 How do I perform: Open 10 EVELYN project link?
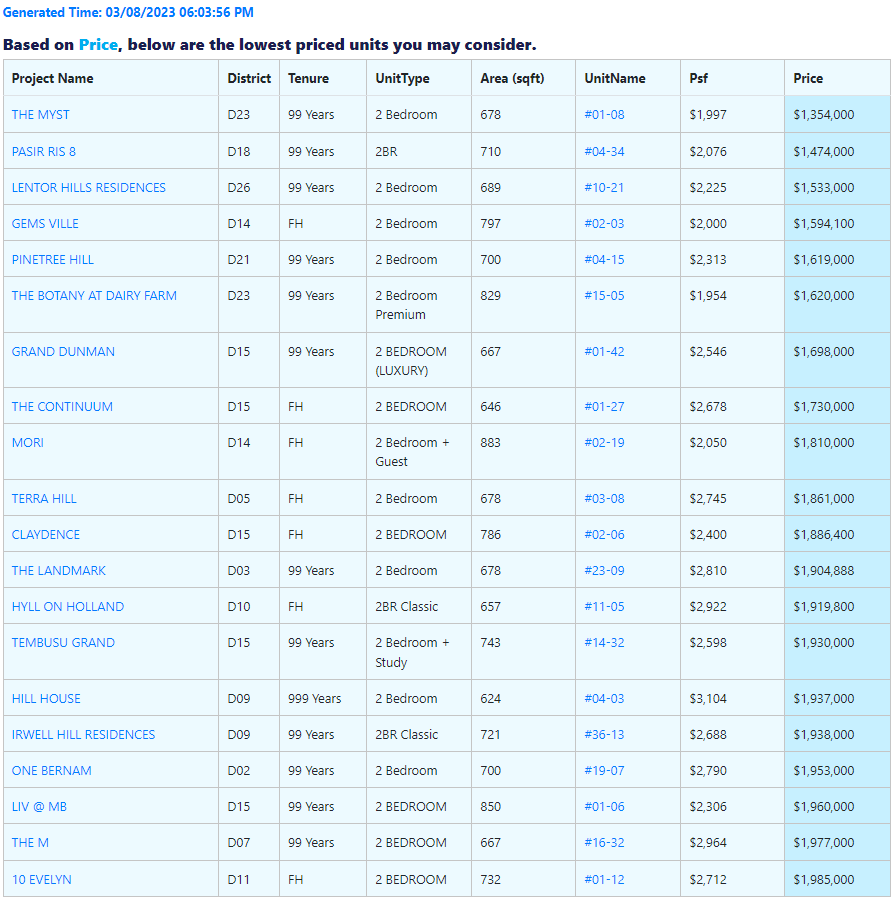pyautogui.click(x=42, y=880)
